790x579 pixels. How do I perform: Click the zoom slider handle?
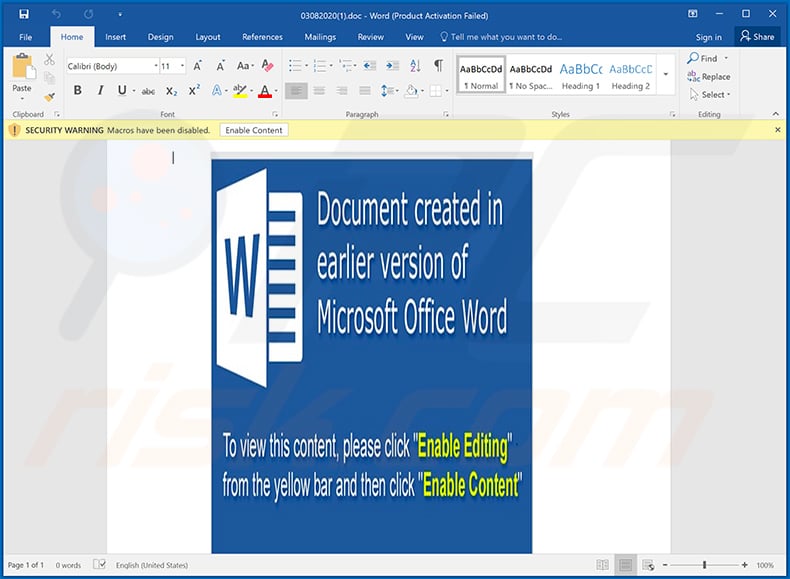point(704,565)
